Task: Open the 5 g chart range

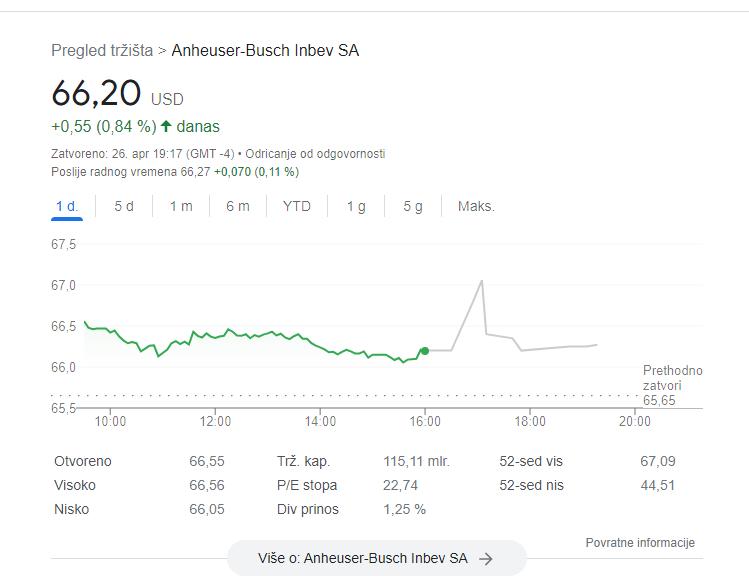Action: [x=413, y=206]
